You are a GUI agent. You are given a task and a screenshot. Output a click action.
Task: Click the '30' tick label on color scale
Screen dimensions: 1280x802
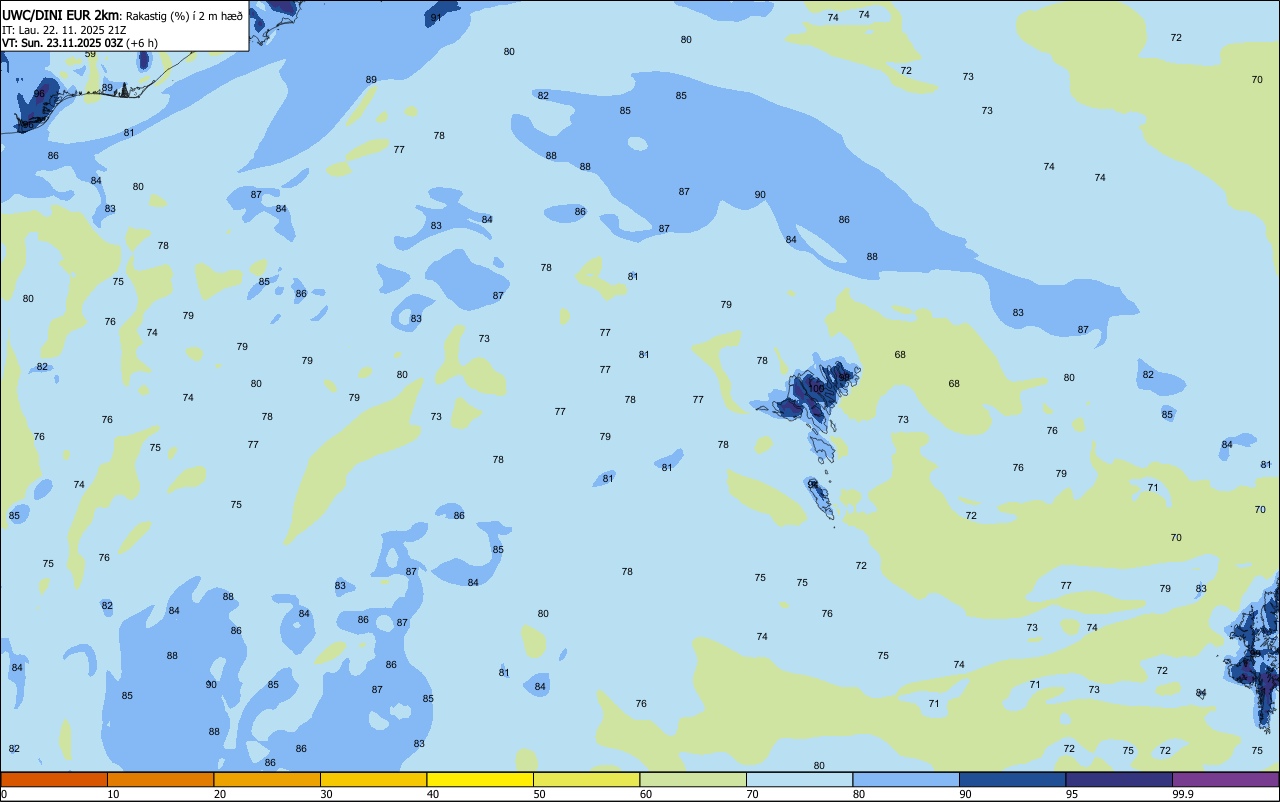pyautogui.click(x=327, y=794)
